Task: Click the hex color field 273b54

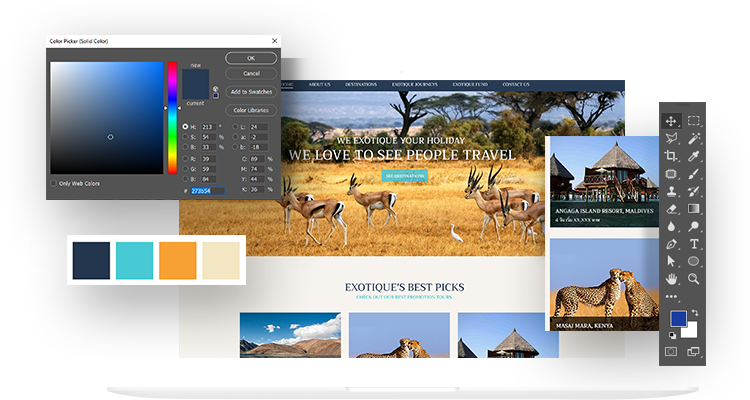Action: (x=208, y=191)
